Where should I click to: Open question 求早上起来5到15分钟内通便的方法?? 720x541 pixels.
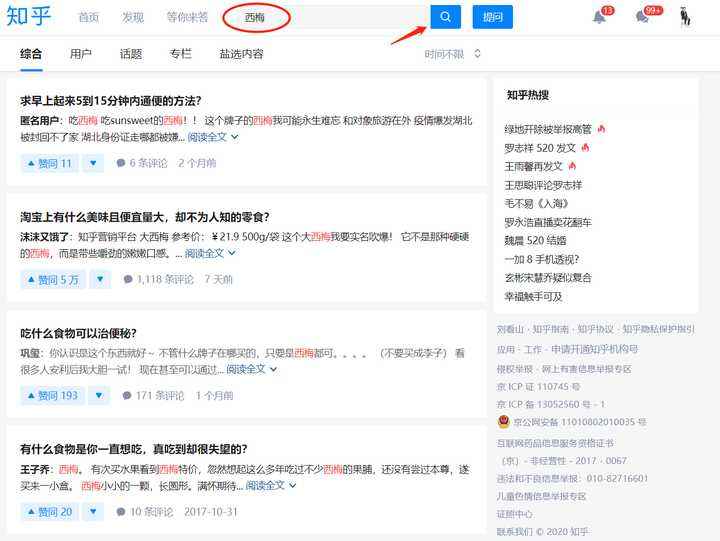click(111, 101)
